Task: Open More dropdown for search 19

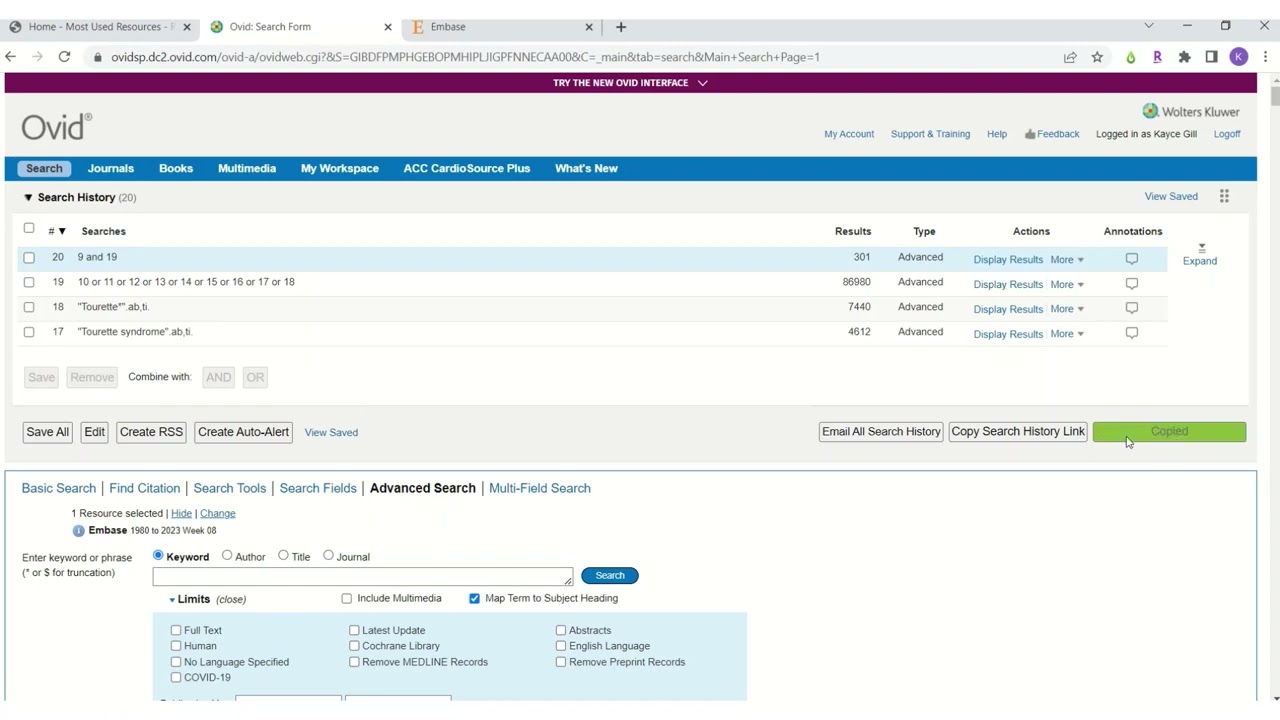Action: [x=1067, y=284]
